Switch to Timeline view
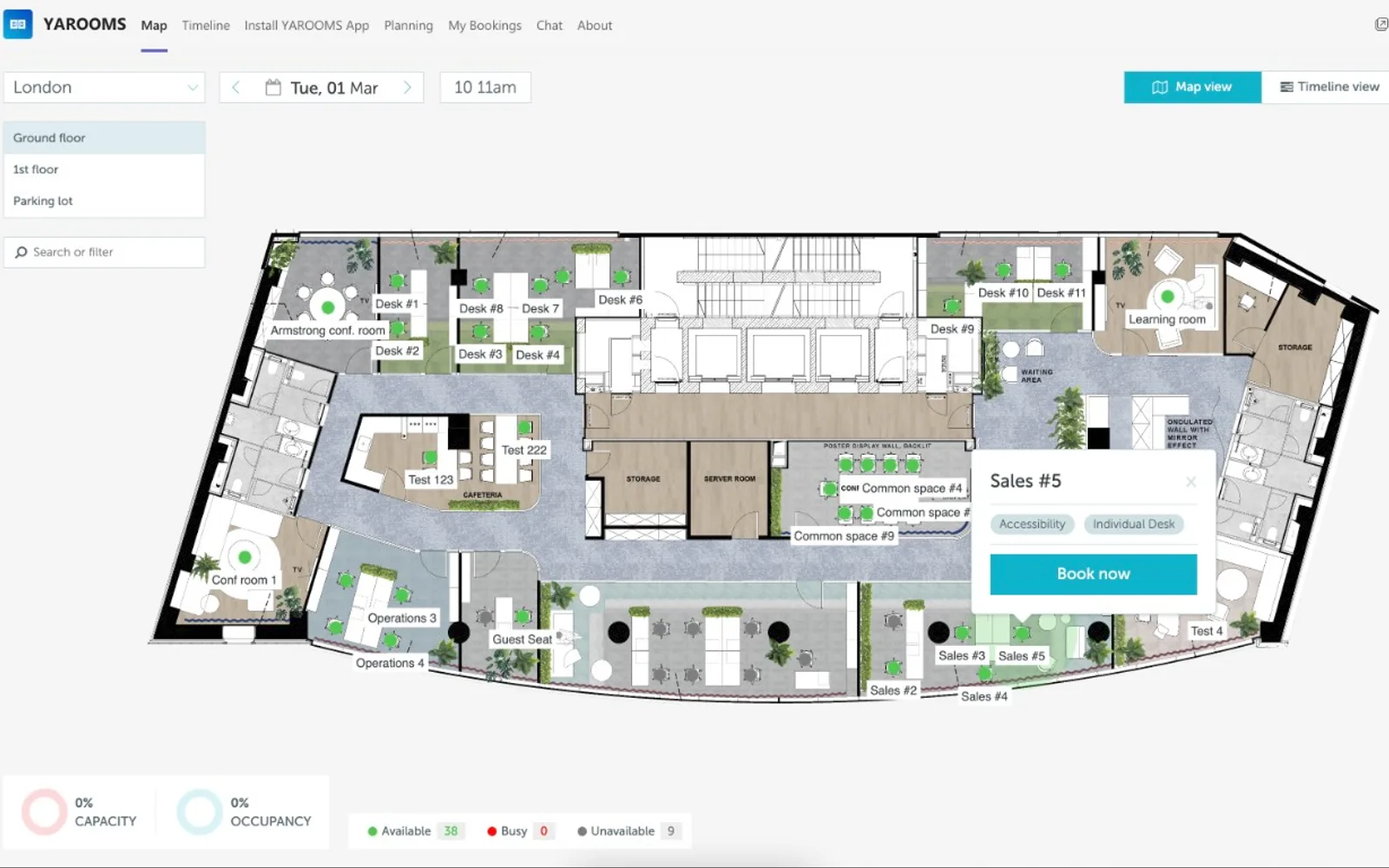 click(x=1328, y=87)
